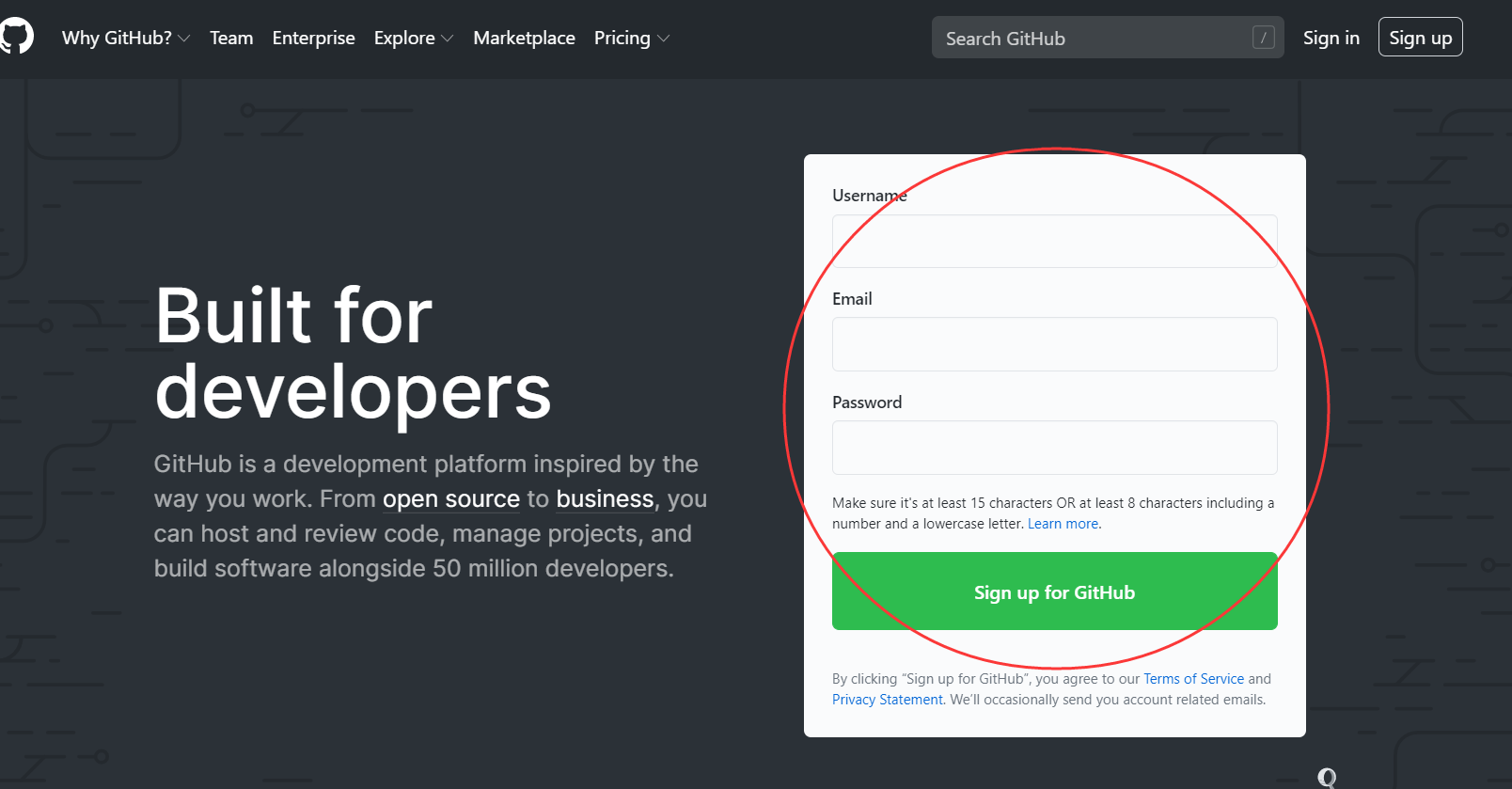The height and width of the screenshot is (789, 1512).
Task: Open the password Learn more link
Action: pyautogui.click(x=1063, y=524)
